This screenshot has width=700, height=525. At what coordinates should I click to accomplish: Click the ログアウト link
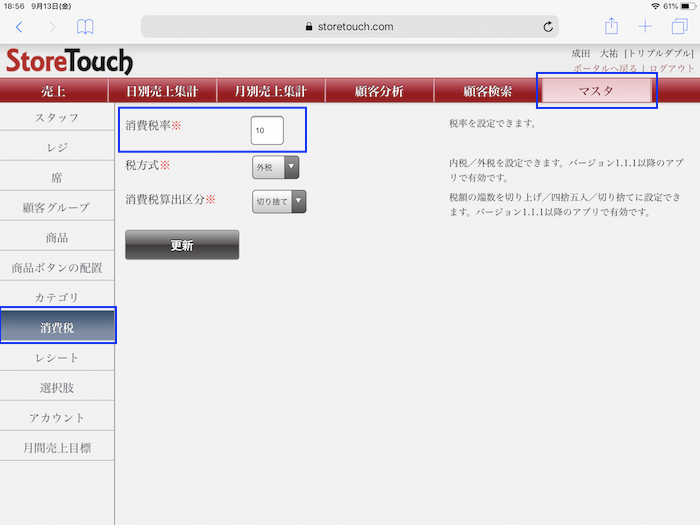tap(671, 68)
